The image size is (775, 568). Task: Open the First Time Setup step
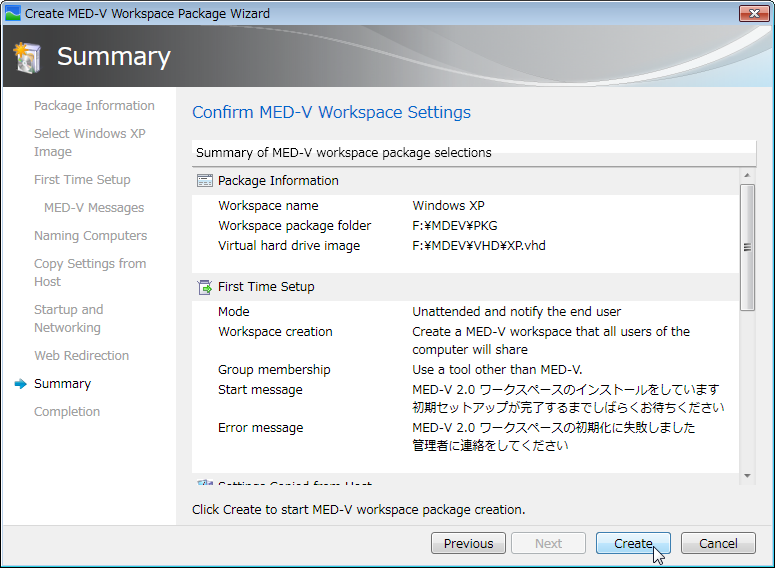(82, 179)
